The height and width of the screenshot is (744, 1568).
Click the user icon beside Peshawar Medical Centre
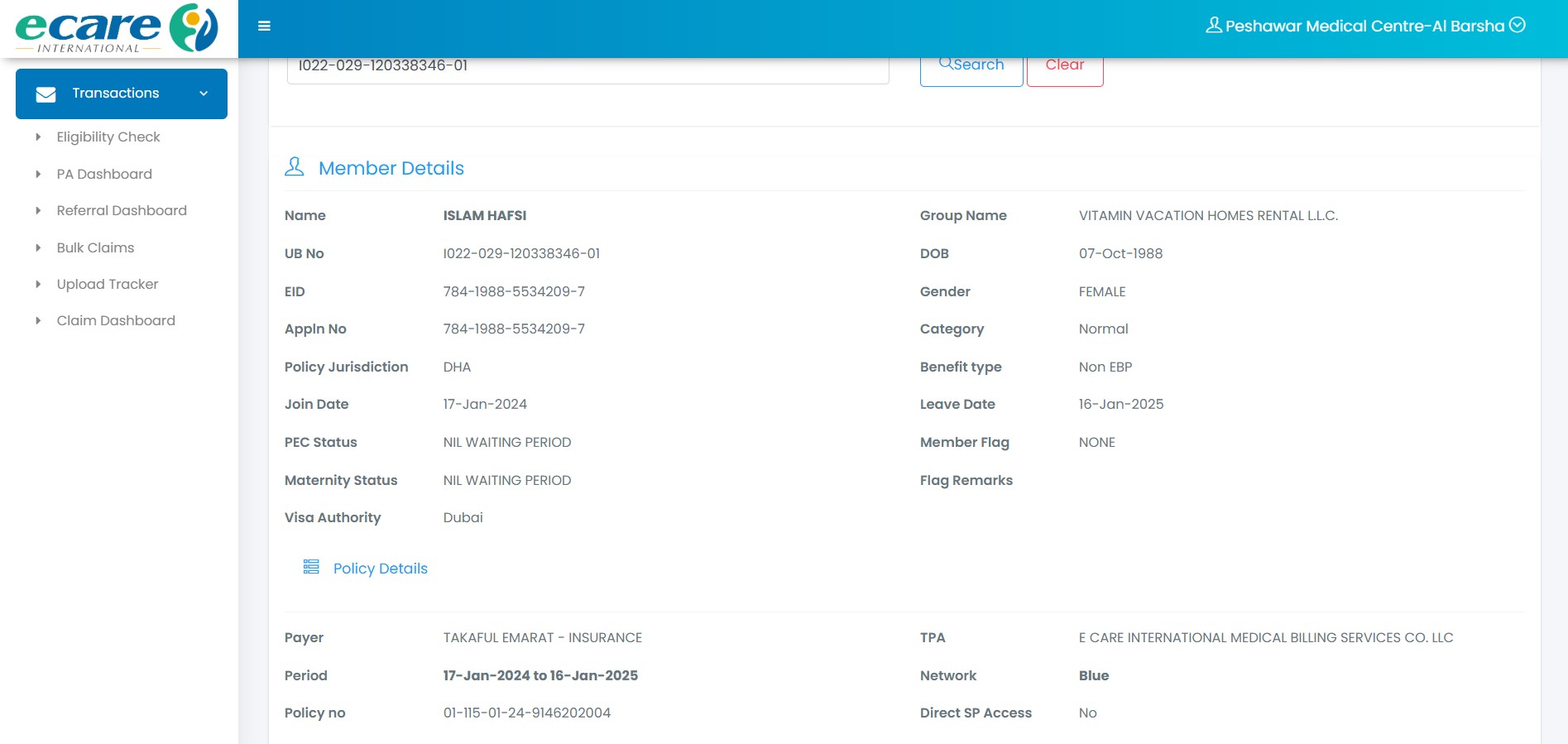pyautogui.click(x=1213, y=26)
